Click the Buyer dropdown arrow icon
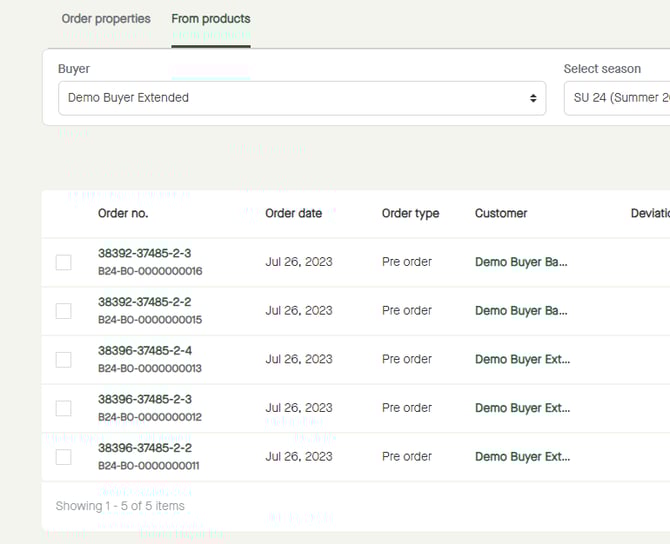The width and height of the screenshot is (670, 544). (x=533, y=98)
